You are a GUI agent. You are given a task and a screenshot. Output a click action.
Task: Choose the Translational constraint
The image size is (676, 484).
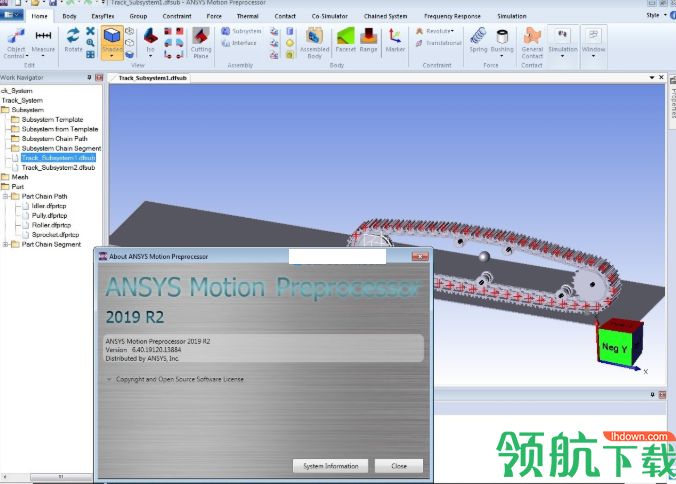coord(439,43)
